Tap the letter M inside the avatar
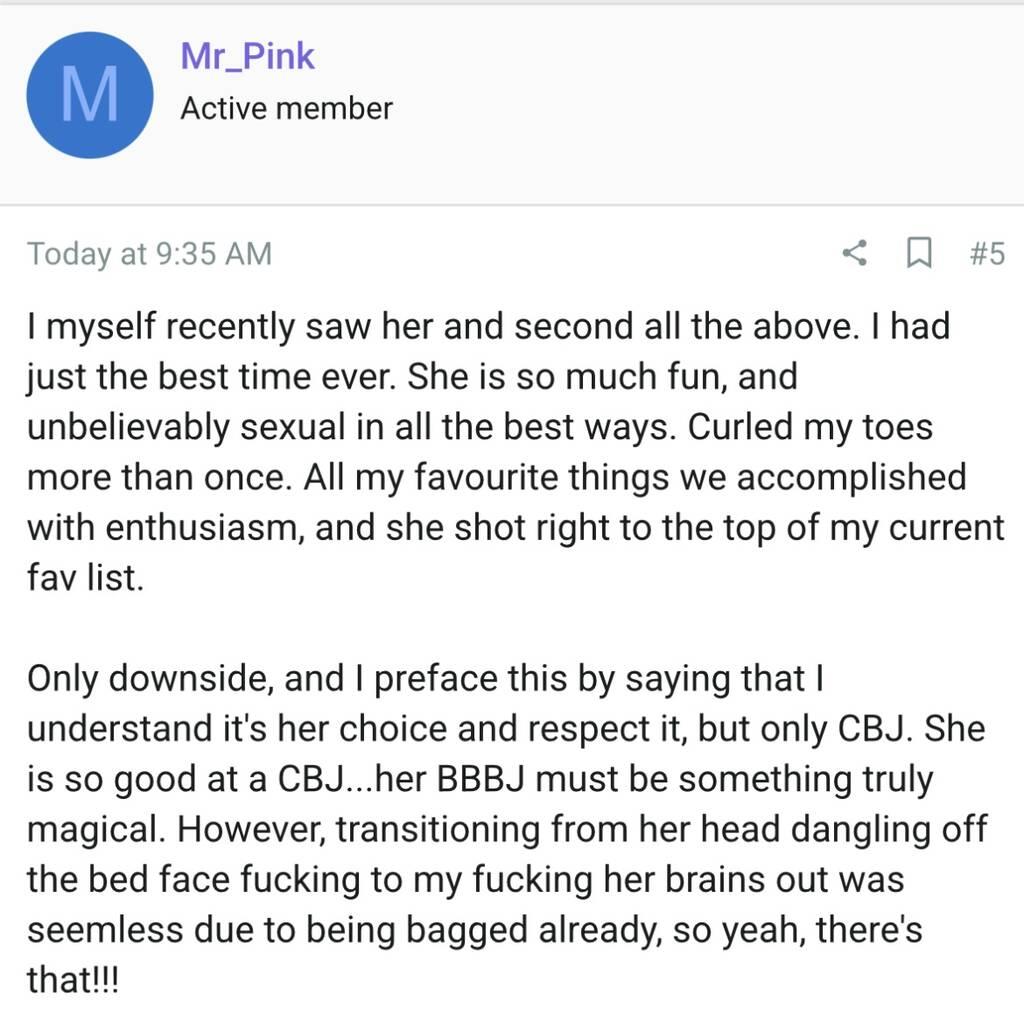The image size is (1024, 1034). (x=90, y=95)
